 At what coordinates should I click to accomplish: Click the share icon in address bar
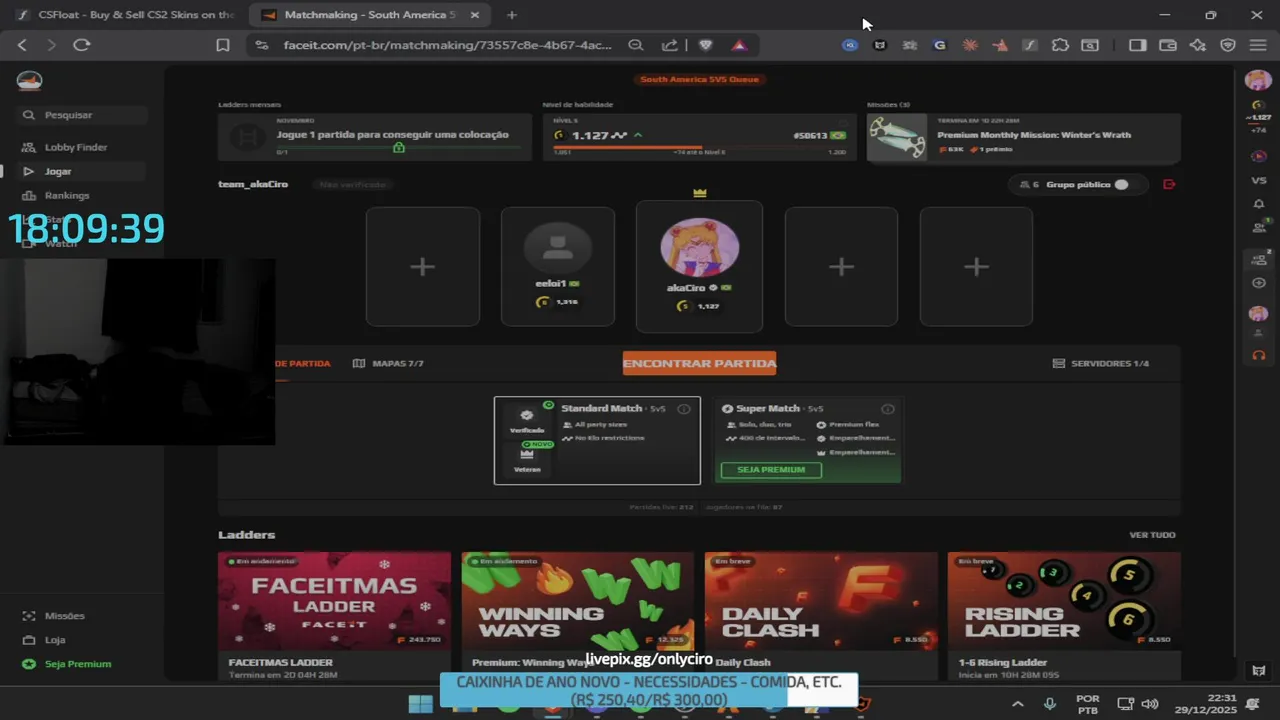coord(670,45)
